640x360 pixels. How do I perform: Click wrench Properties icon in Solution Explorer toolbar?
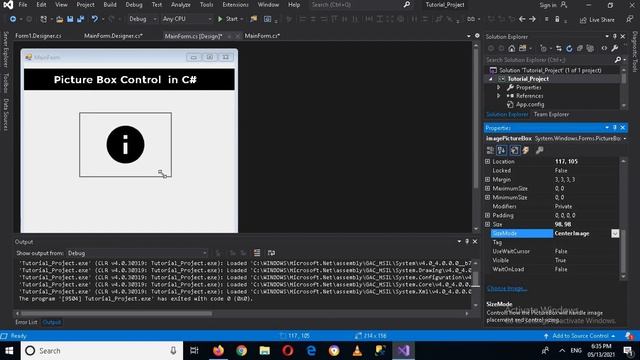pyautogui.click(x=615, y=49)
